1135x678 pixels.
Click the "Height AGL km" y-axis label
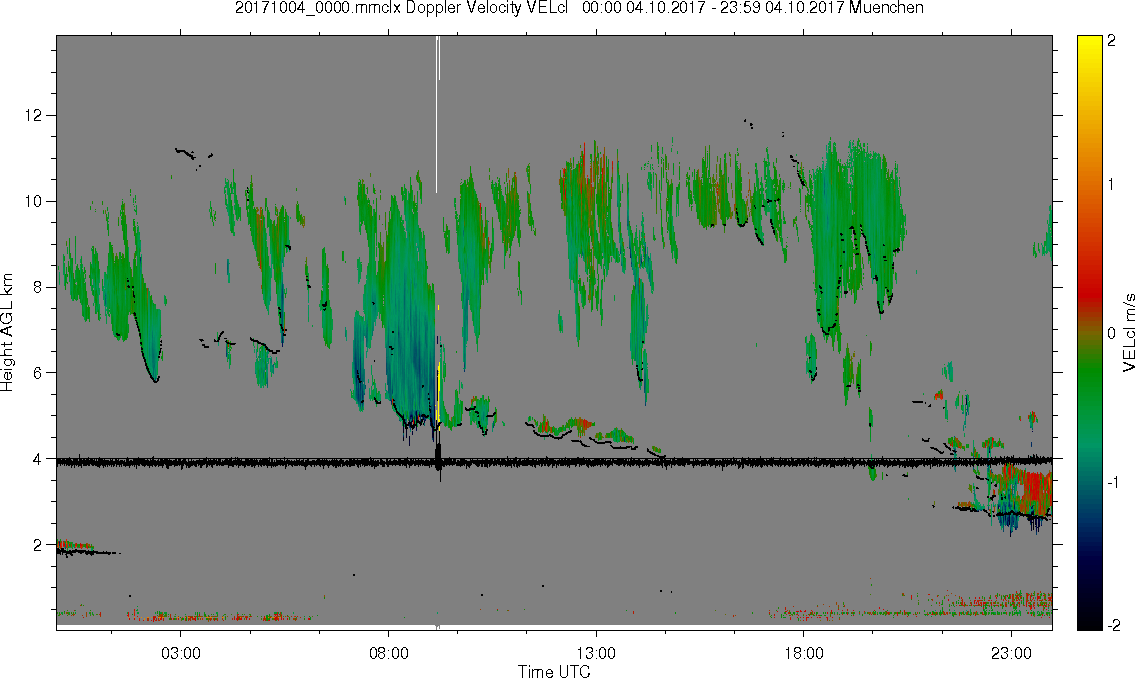point(7,333)
